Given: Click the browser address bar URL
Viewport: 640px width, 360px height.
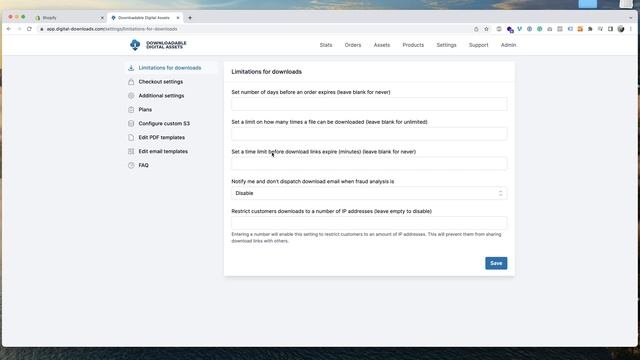Looking at the screenshot, I should pos(112,29).
